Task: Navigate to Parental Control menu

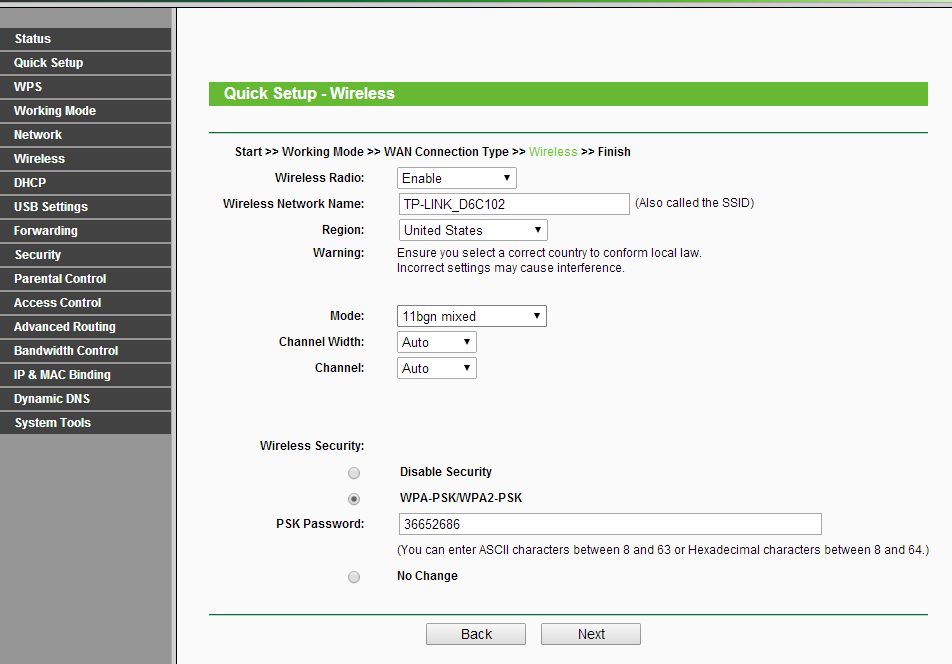Action: pyautogui.click(x=85, y=279)
